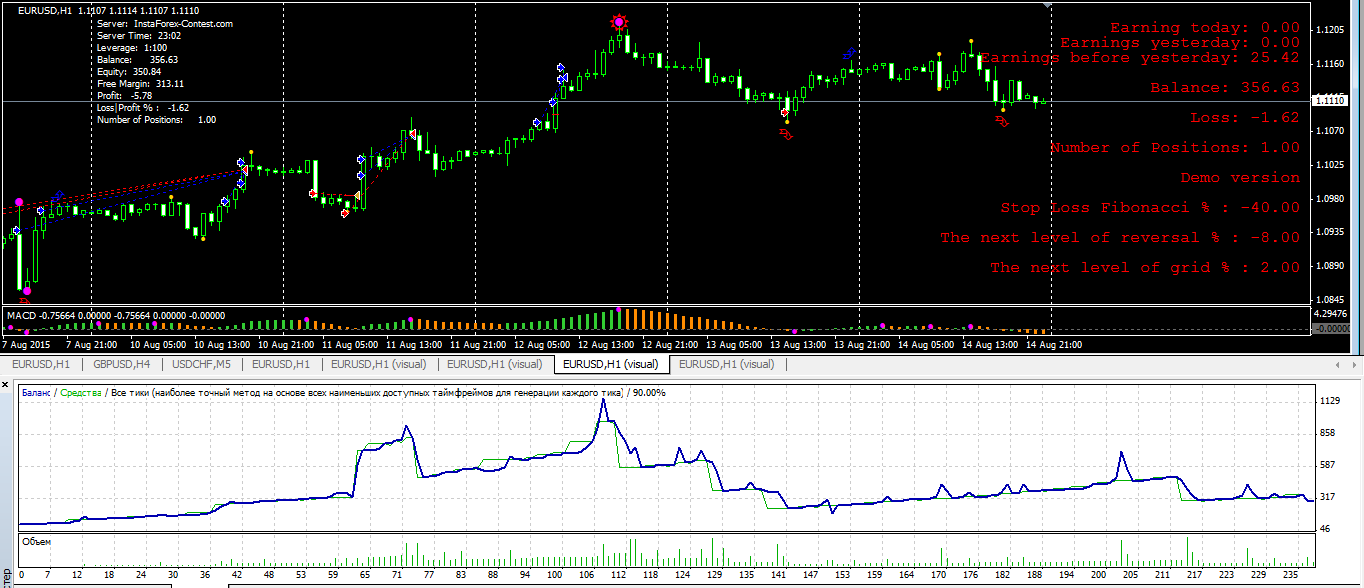Click the current price tag 1.1110 on the price scale

[1330, 101]
